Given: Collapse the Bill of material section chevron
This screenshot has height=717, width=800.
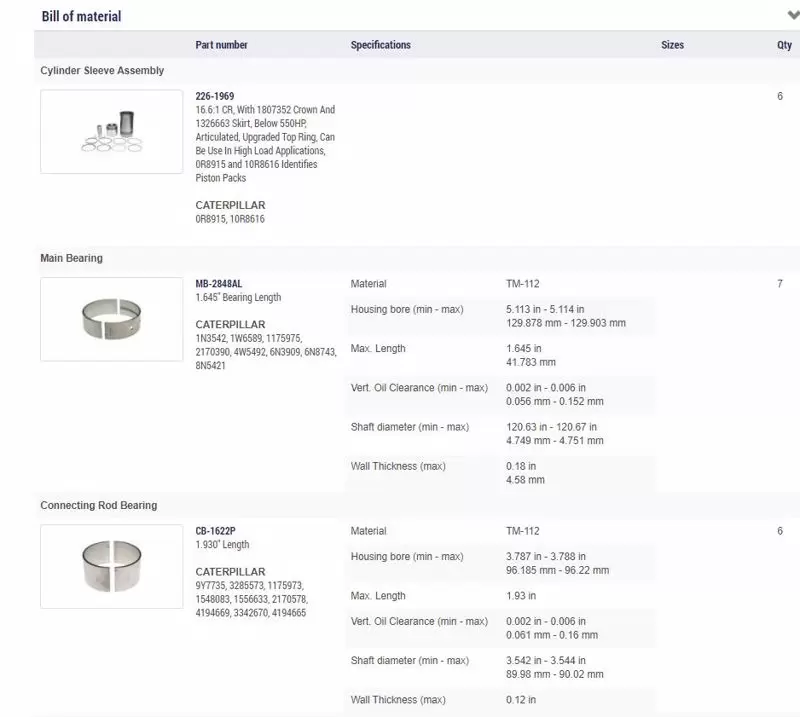Looking at the screenshot, I should coord(793,15).
